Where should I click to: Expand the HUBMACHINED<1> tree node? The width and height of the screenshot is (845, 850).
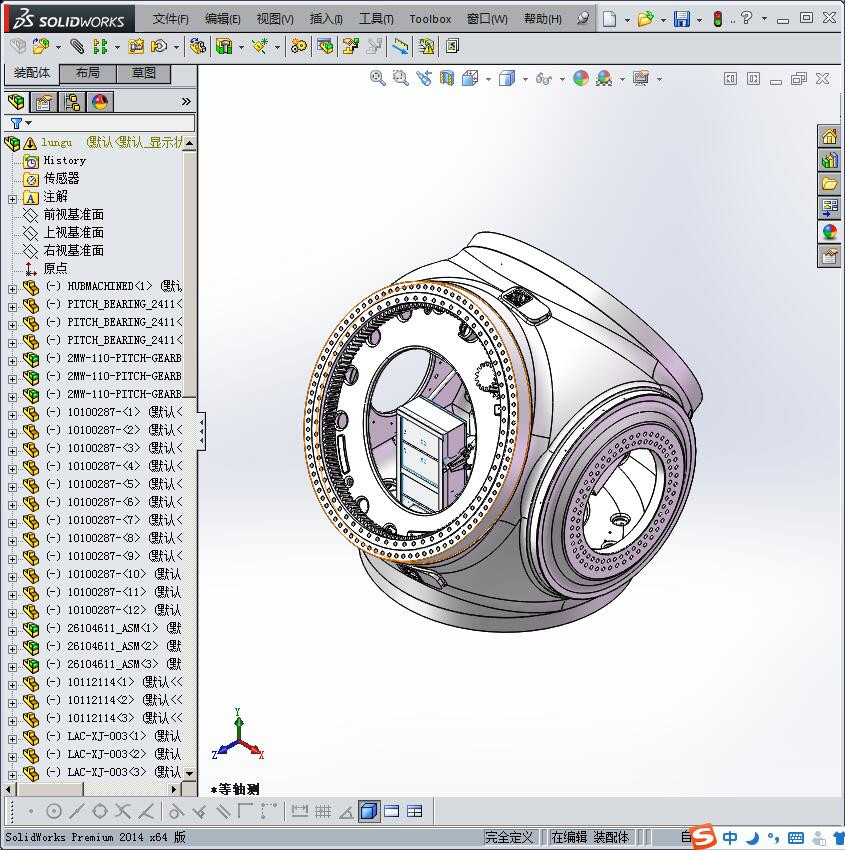click(12, 289)
